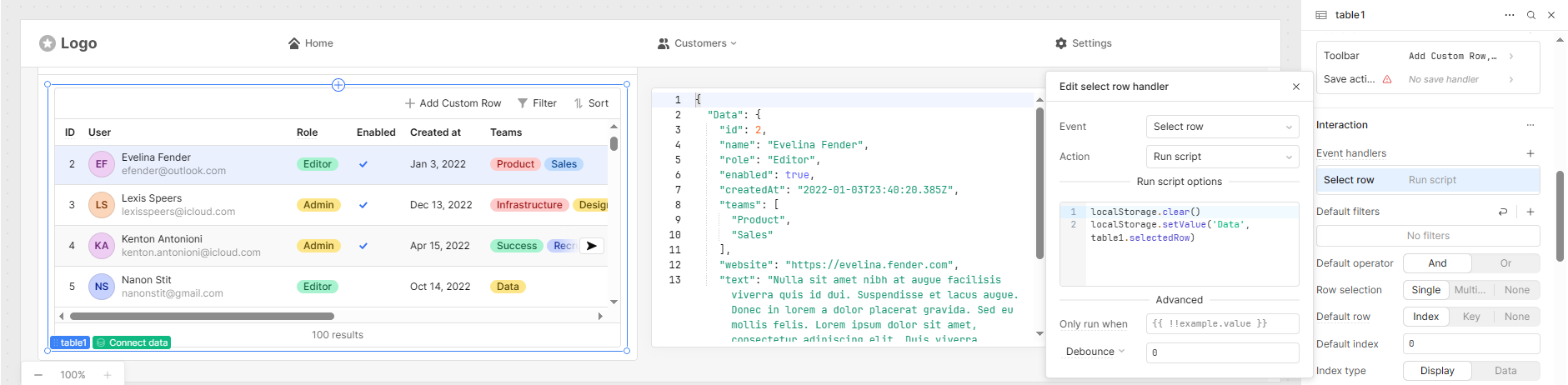Go to the Settings navigation item
Screen dimensions: 1568x385
[1083, 43]
